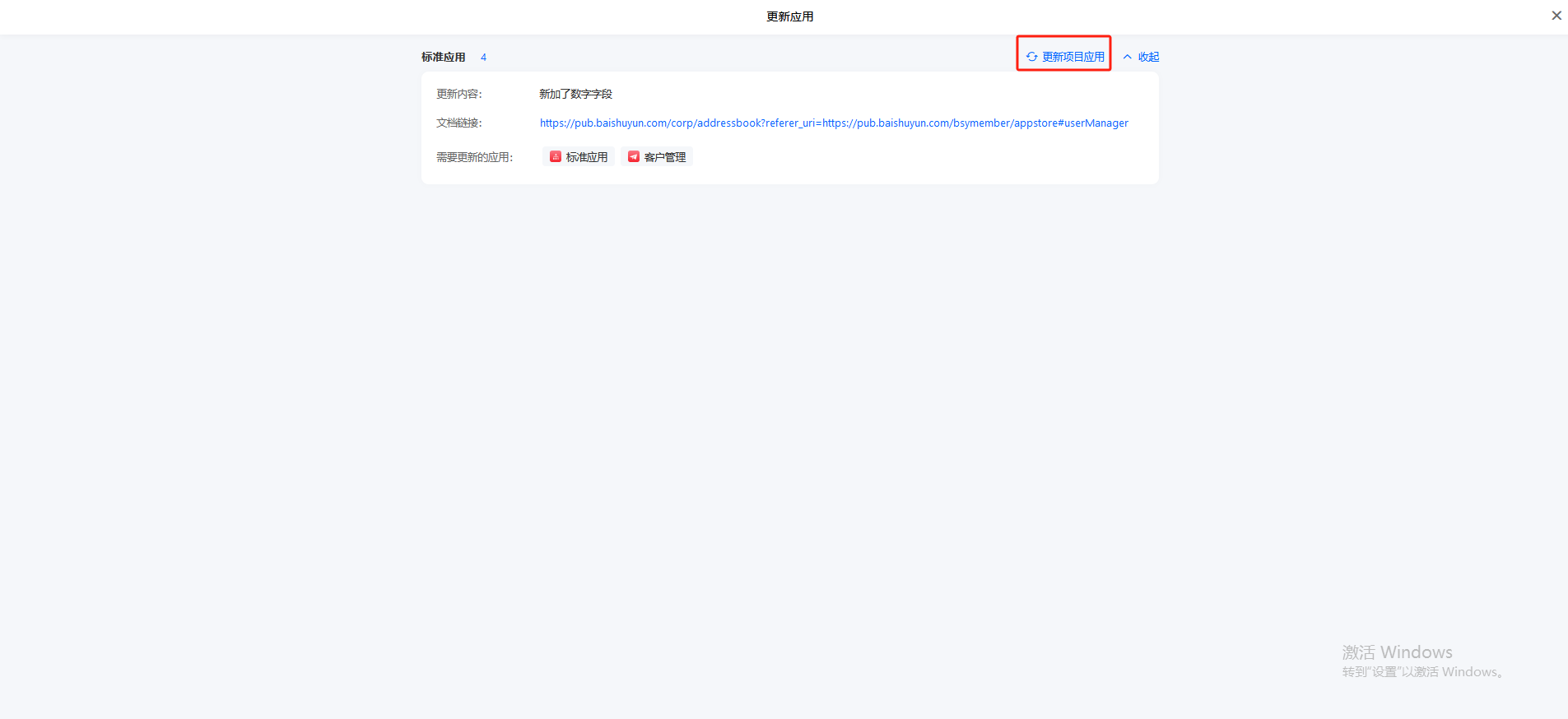Click the refresh icon beside 更新项目应用
This screenshot has width=1568, height=719.
coord(1031,57)
